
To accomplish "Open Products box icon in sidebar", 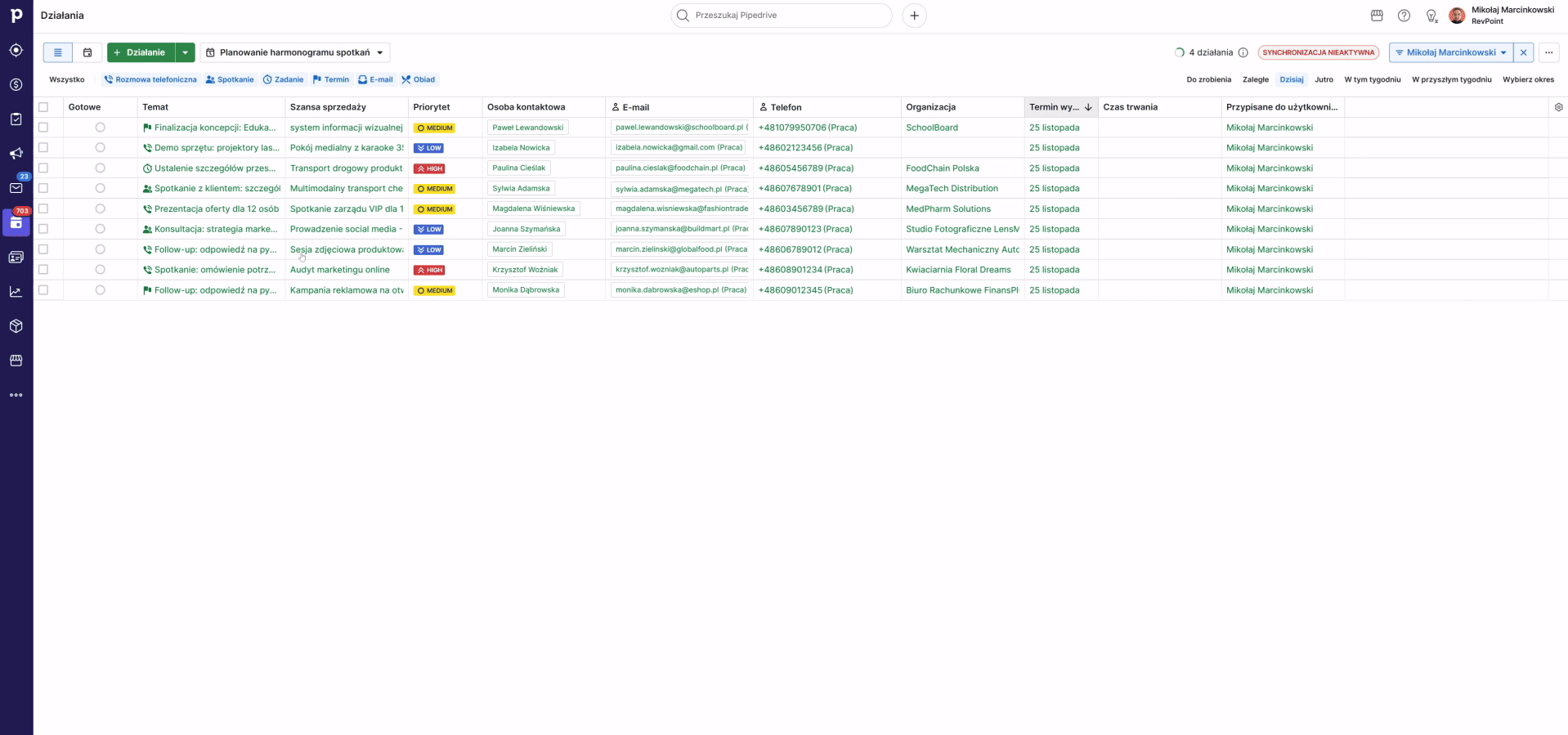I will 16,326.
